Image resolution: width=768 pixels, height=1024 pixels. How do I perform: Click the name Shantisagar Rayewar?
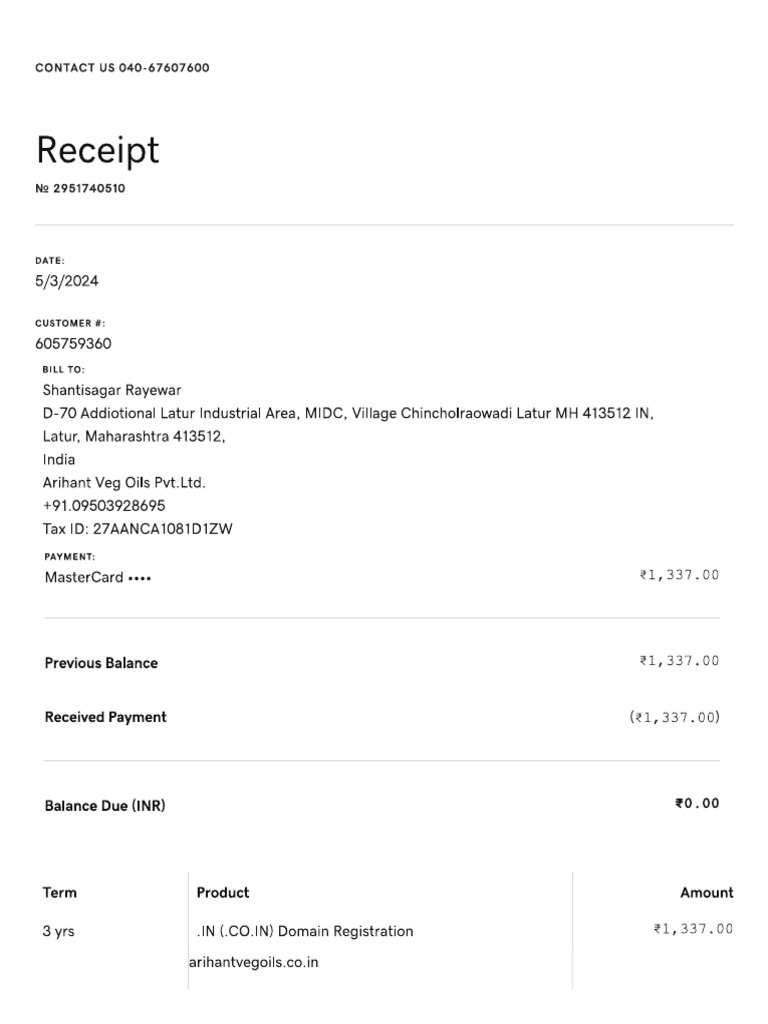[x=112, y=390]
